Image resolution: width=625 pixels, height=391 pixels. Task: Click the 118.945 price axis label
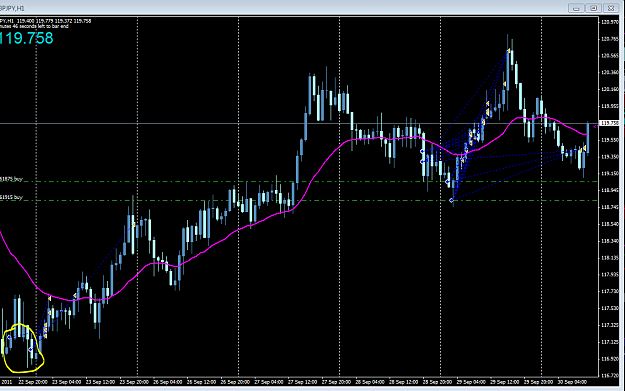pos(610,190)
